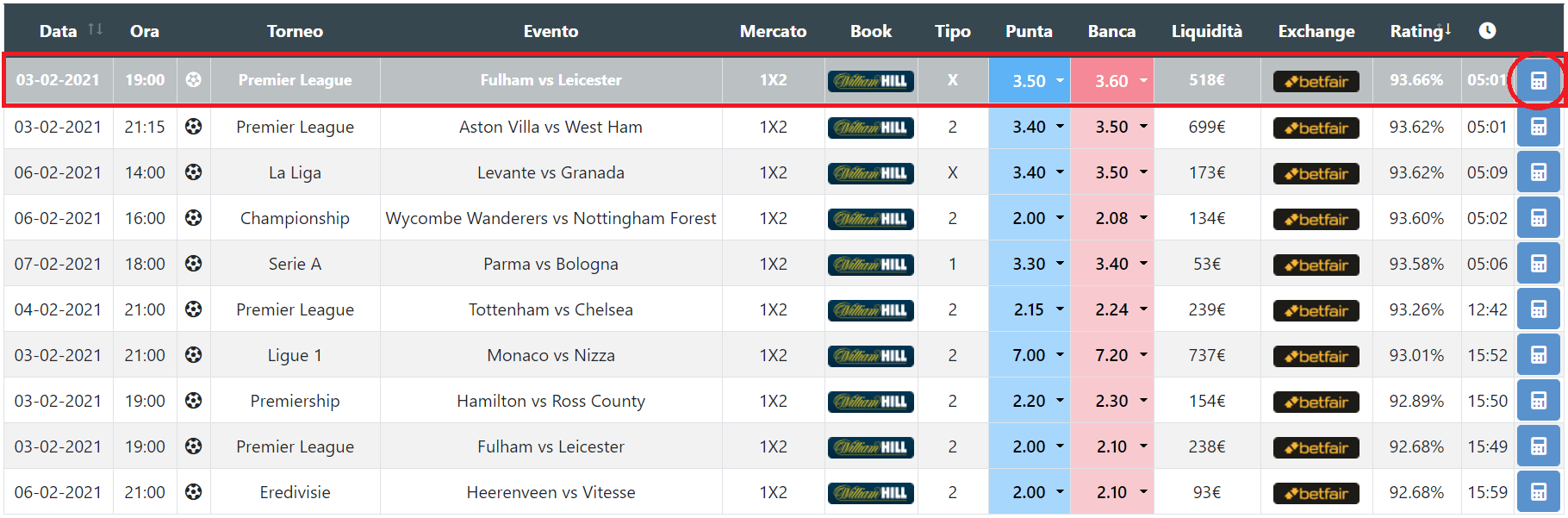Sort table by Data column header
The image size is (1568, 518).
(x=59, y=31)
